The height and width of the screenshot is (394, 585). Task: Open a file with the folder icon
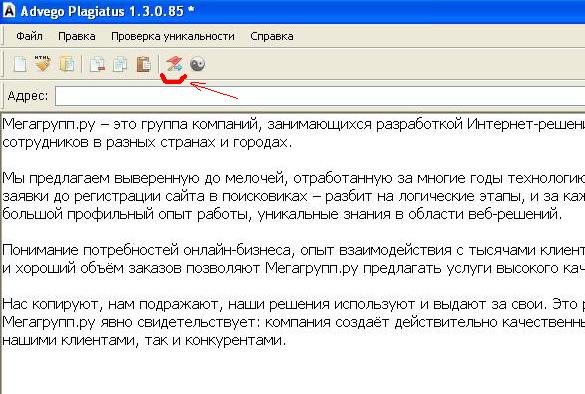67,64
